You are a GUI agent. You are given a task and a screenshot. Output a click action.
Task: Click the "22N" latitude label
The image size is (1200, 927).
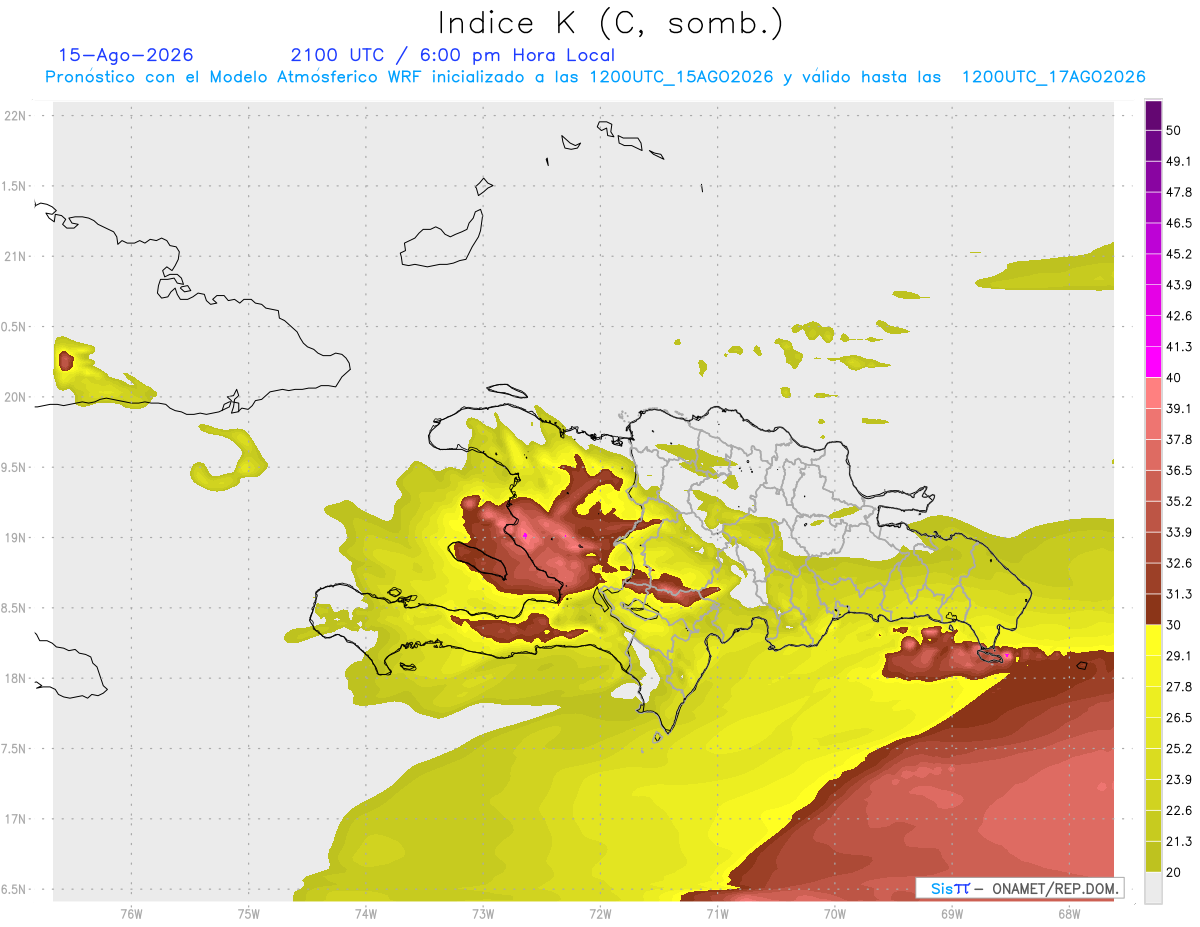coord(16,116)
